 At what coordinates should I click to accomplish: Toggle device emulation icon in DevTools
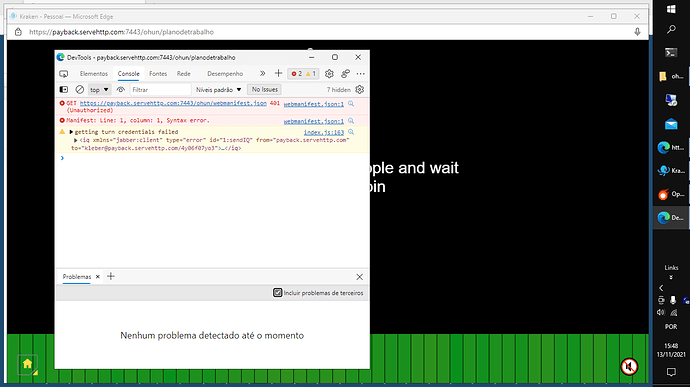tap(64, 74)
